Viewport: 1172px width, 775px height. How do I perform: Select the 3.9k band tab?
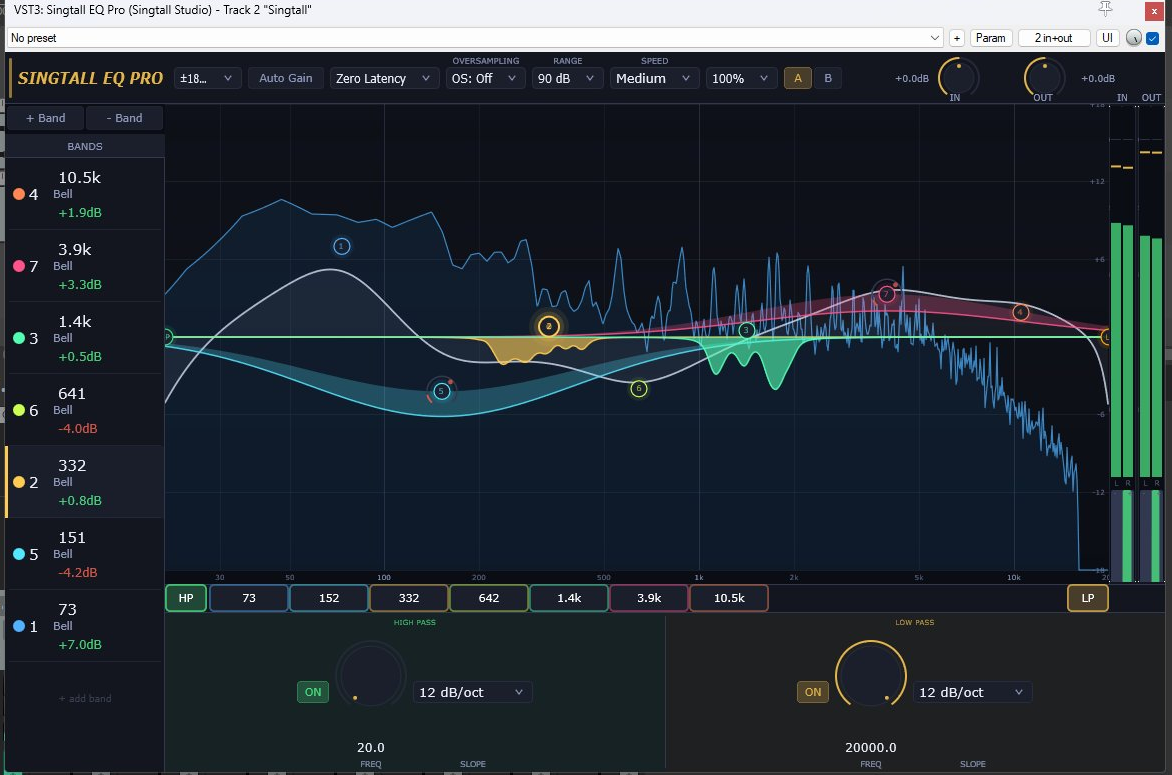point(649,598)
